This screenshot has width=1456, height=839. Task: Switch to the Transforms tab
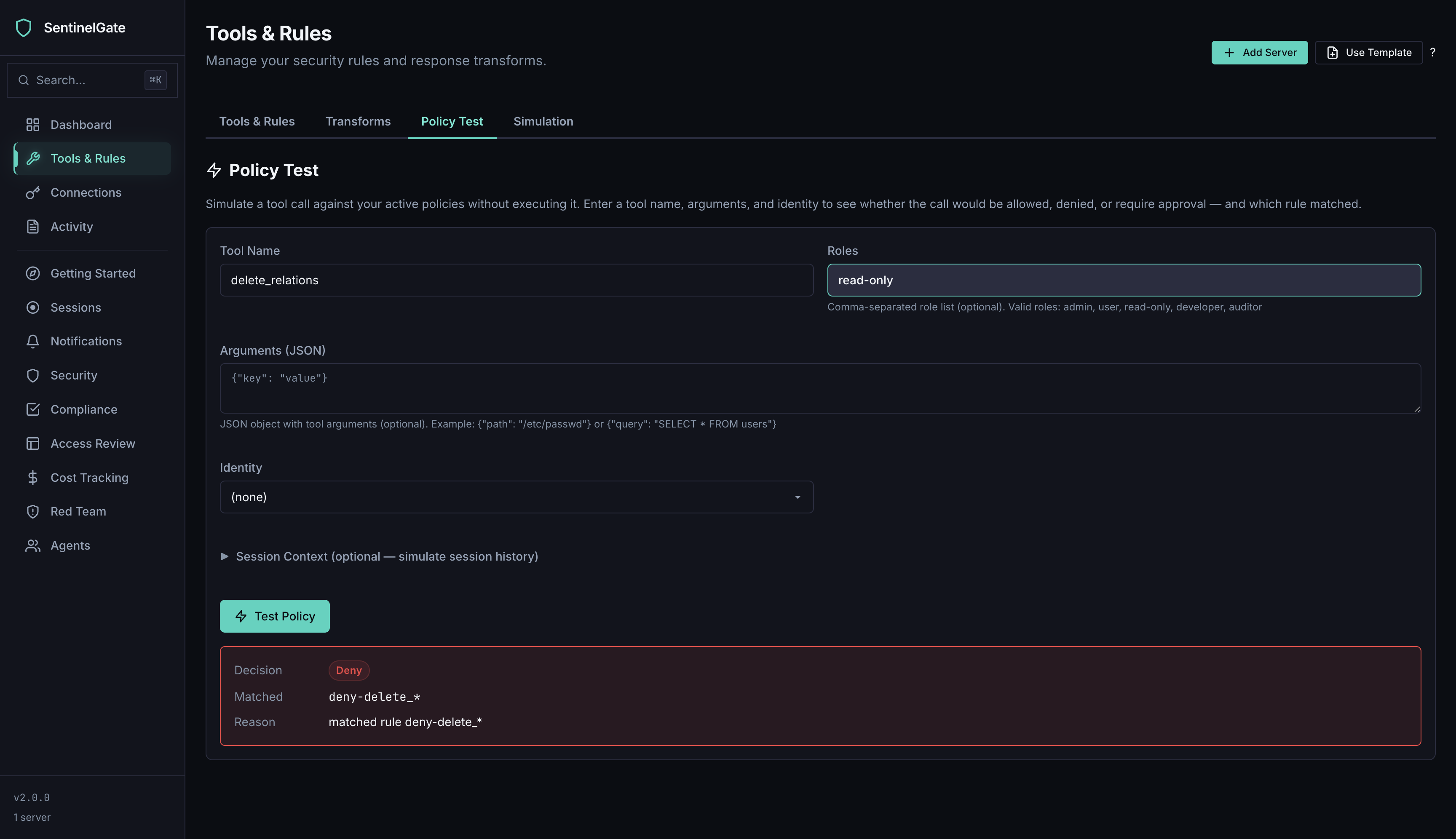357,122
